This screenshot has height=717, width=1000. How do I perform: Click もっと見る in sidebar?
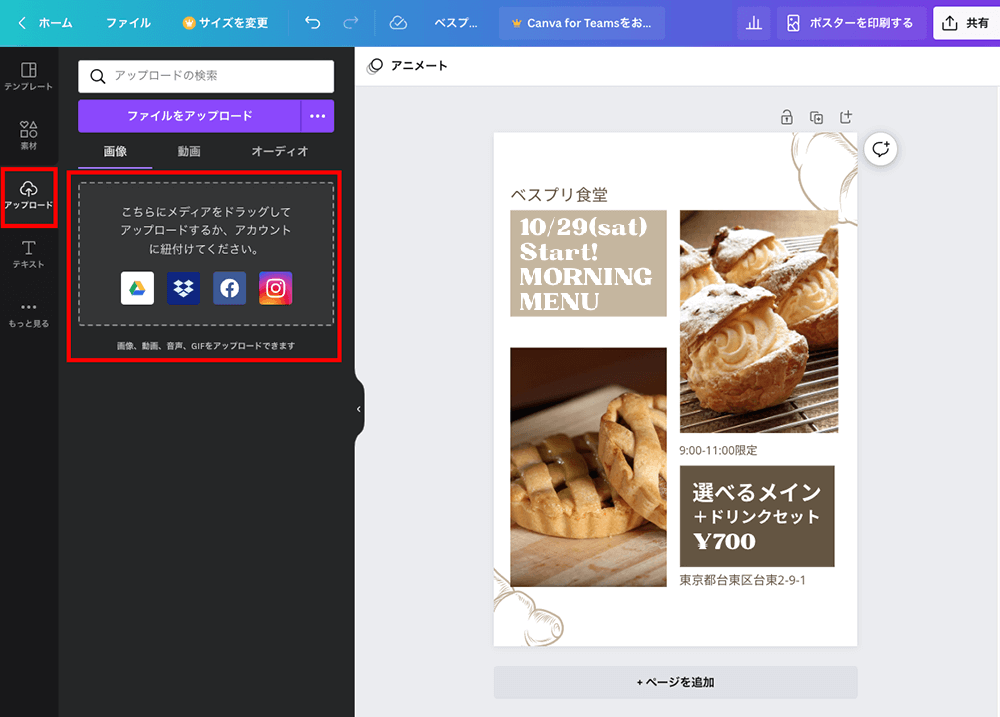coord(29,314)
